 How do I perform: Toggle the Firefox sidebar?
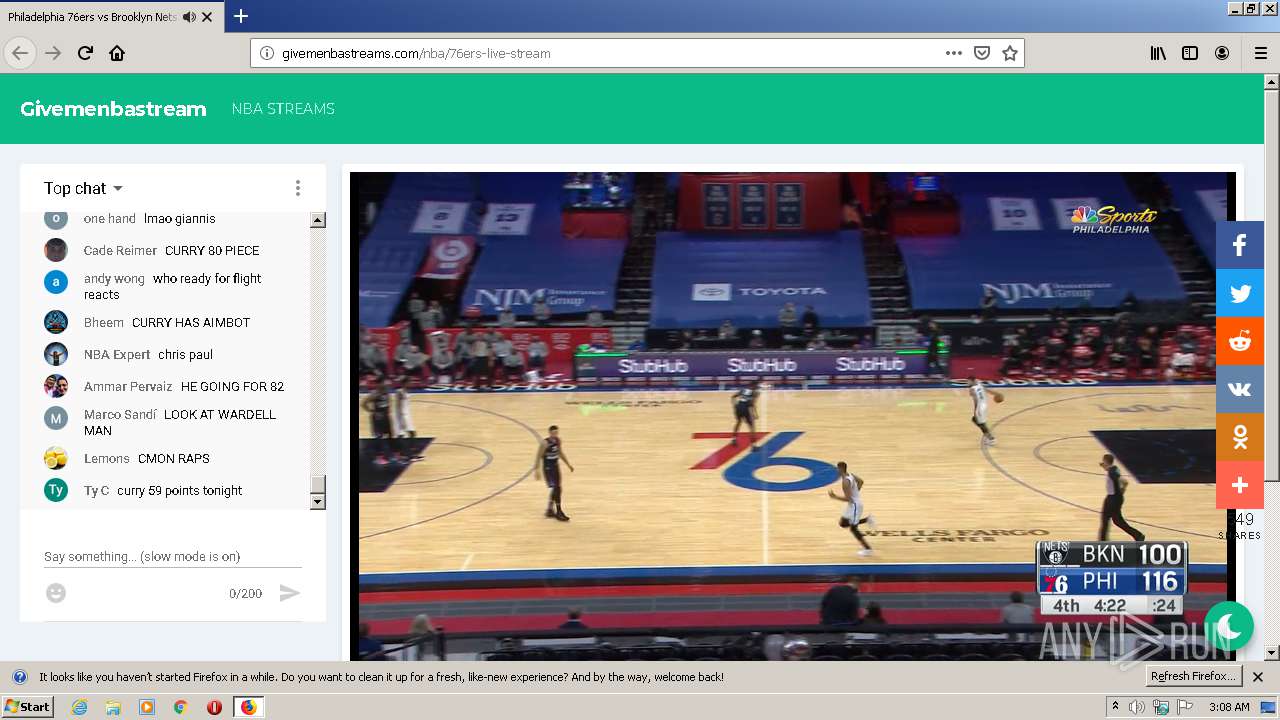(x=1190, y=53)
